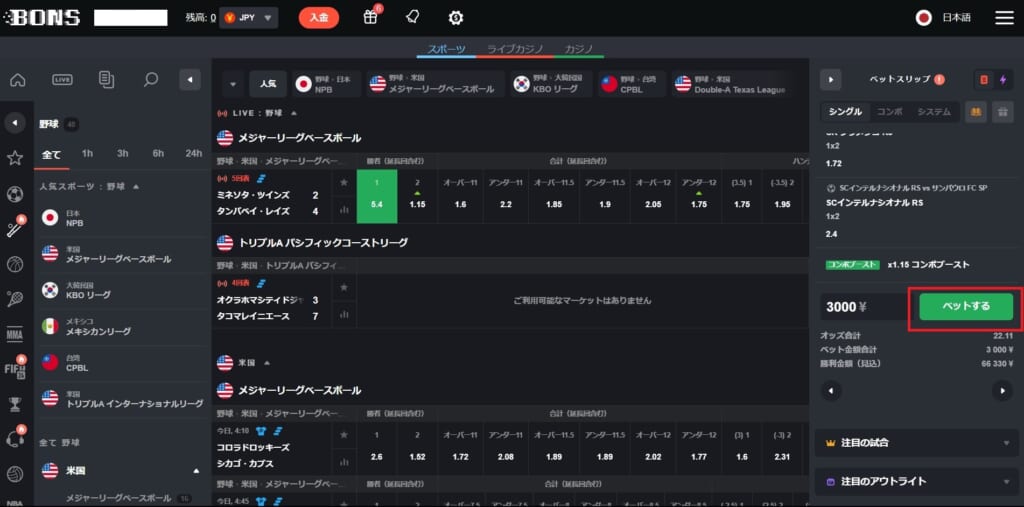Select the soccer ball sport icon
Screen dimensions: 1024x507
(15, 194)
